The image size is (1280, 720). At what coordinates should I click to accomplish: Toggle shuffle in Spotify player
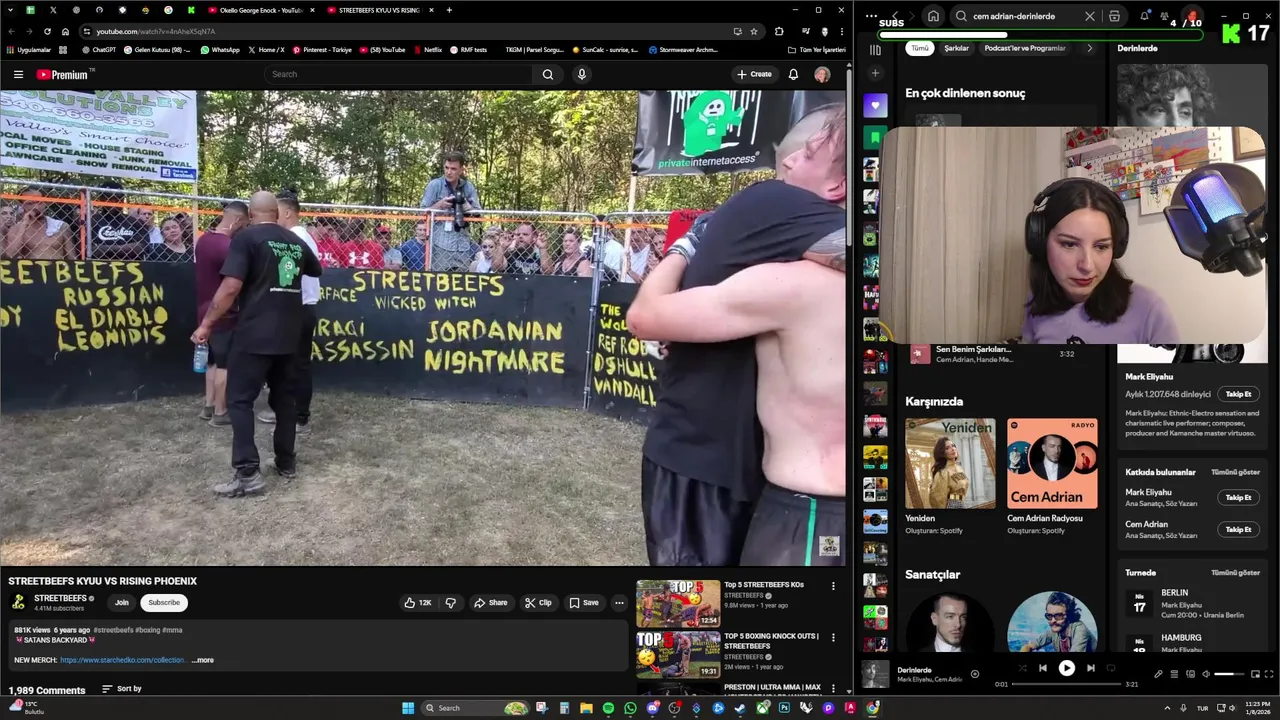(x=1021, y=668)
